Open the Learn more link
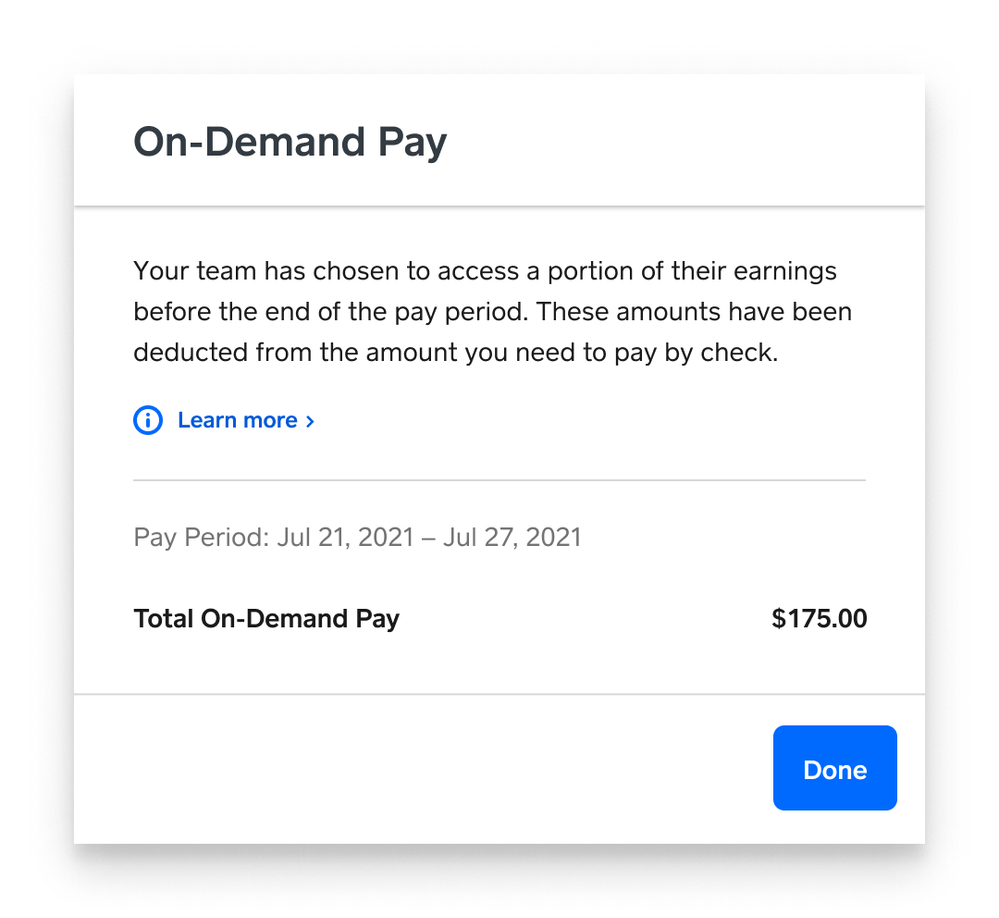The image size is (999, 918). pos(237,421)
